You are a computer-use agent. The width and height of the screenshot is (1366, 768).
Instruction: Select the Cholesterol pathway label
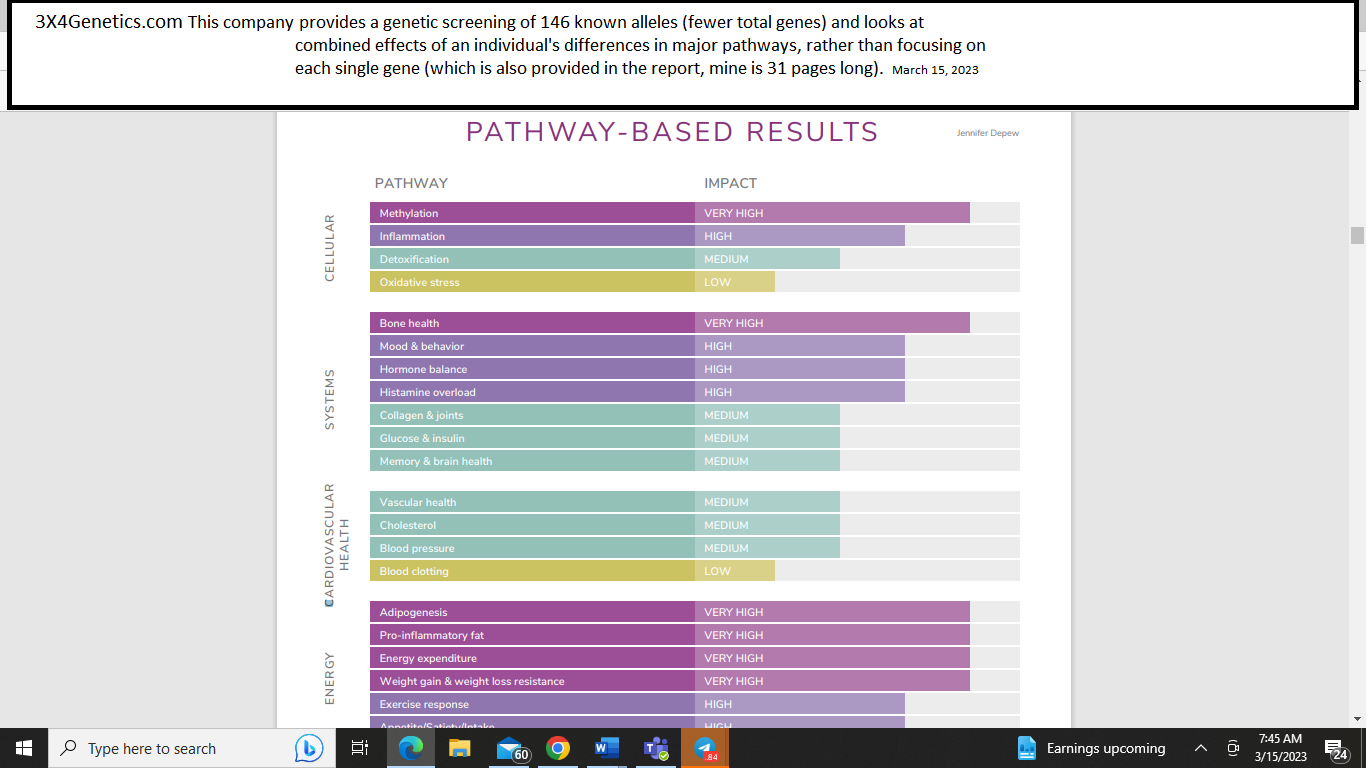pyautogui.click(x=407, y=525)
